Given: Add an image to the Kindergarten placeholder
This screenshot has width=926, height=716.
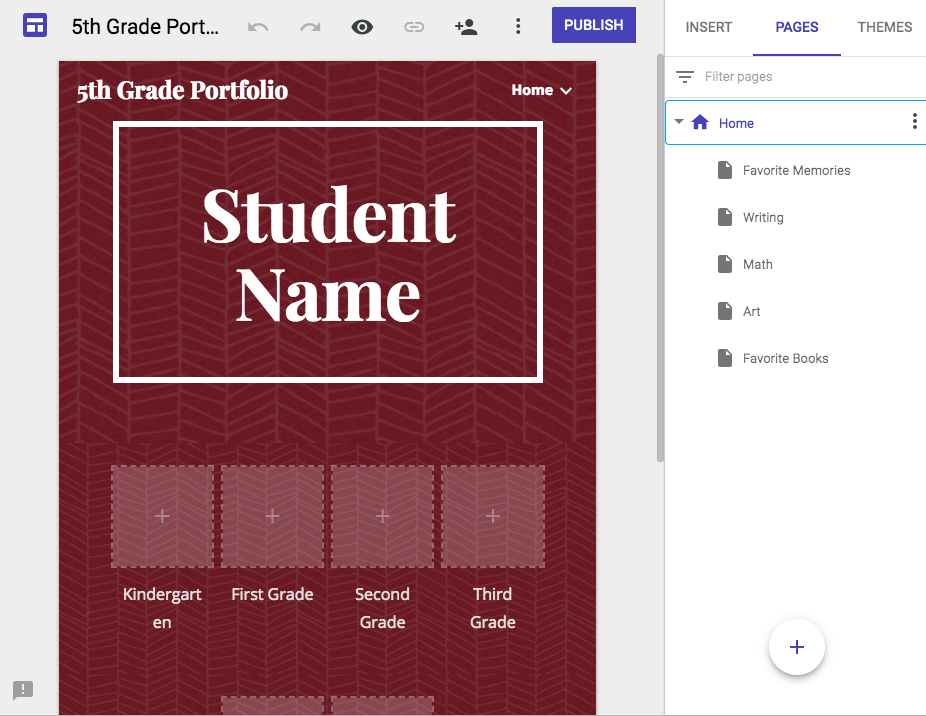Looking at the screenshot, I should click(162, 516).
